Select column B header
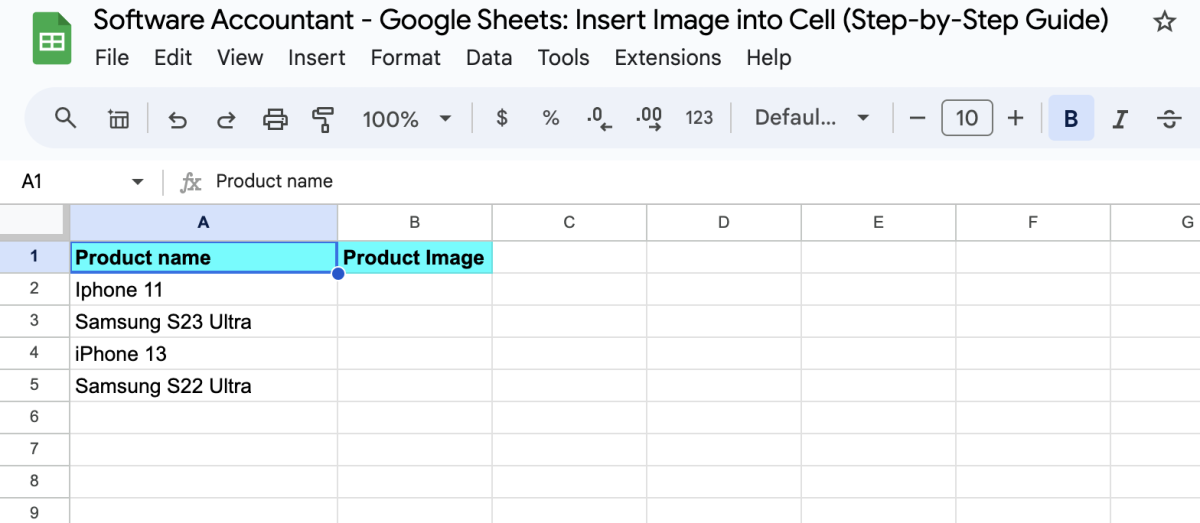 coord(414,222)
